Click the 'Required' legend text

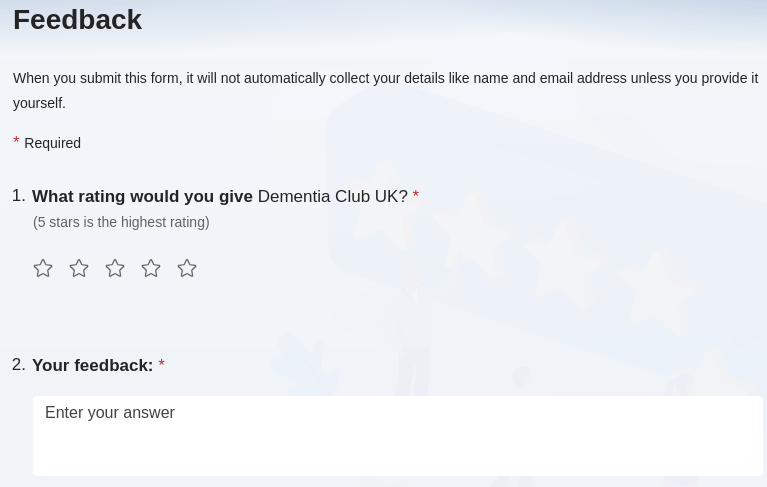(x=52, y=143)
